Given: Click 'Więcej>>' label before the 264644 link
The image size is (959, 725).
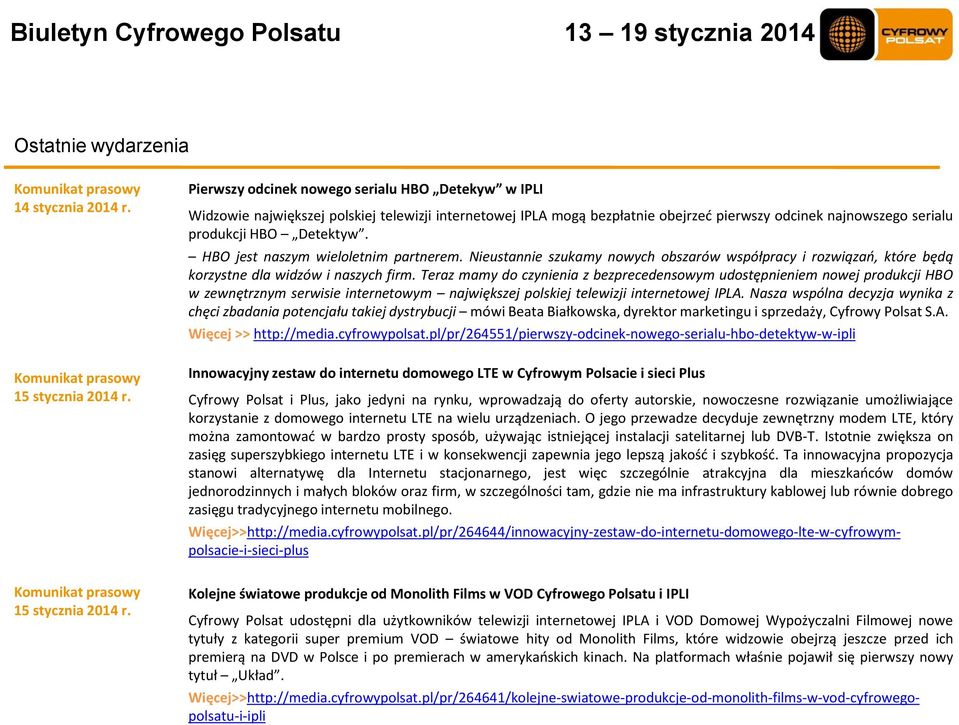Looking at the screenshot, I should tap(217, 532).
